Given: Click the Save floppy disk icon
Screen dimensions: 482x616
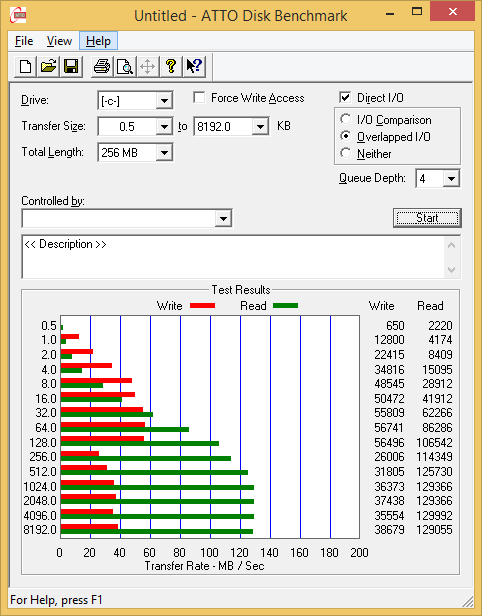Looking at the screenshot, I should point(71,66).
